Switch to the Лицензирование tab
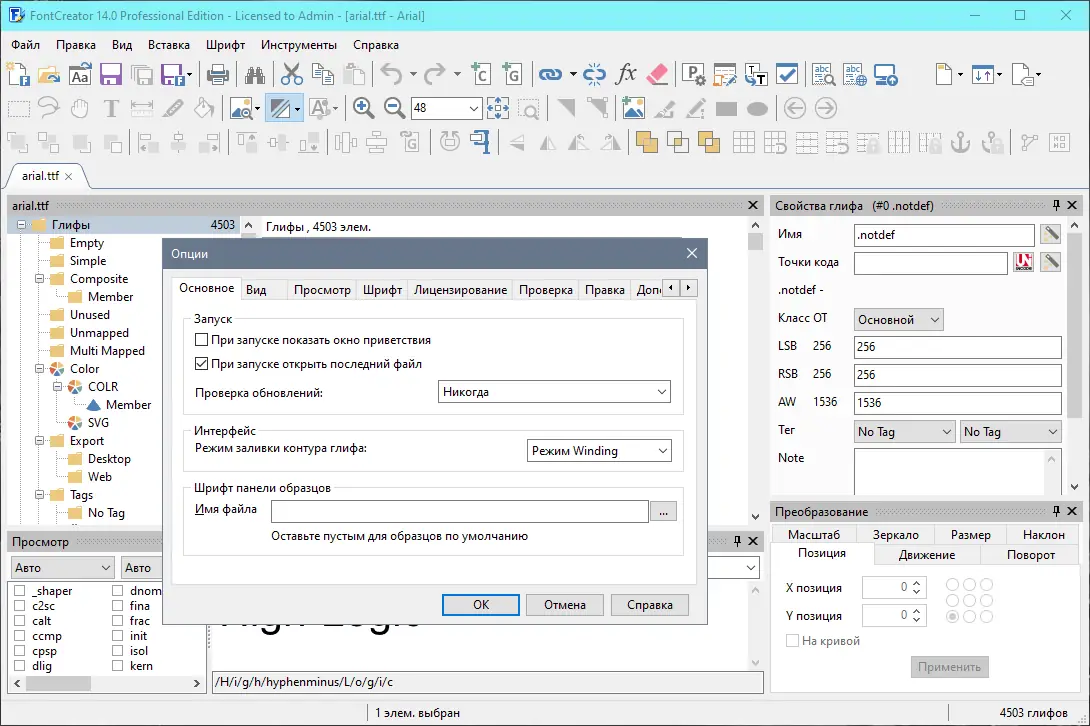Image resolution: width=1090 pixels, height=726 pixels. tap(460, 289)
